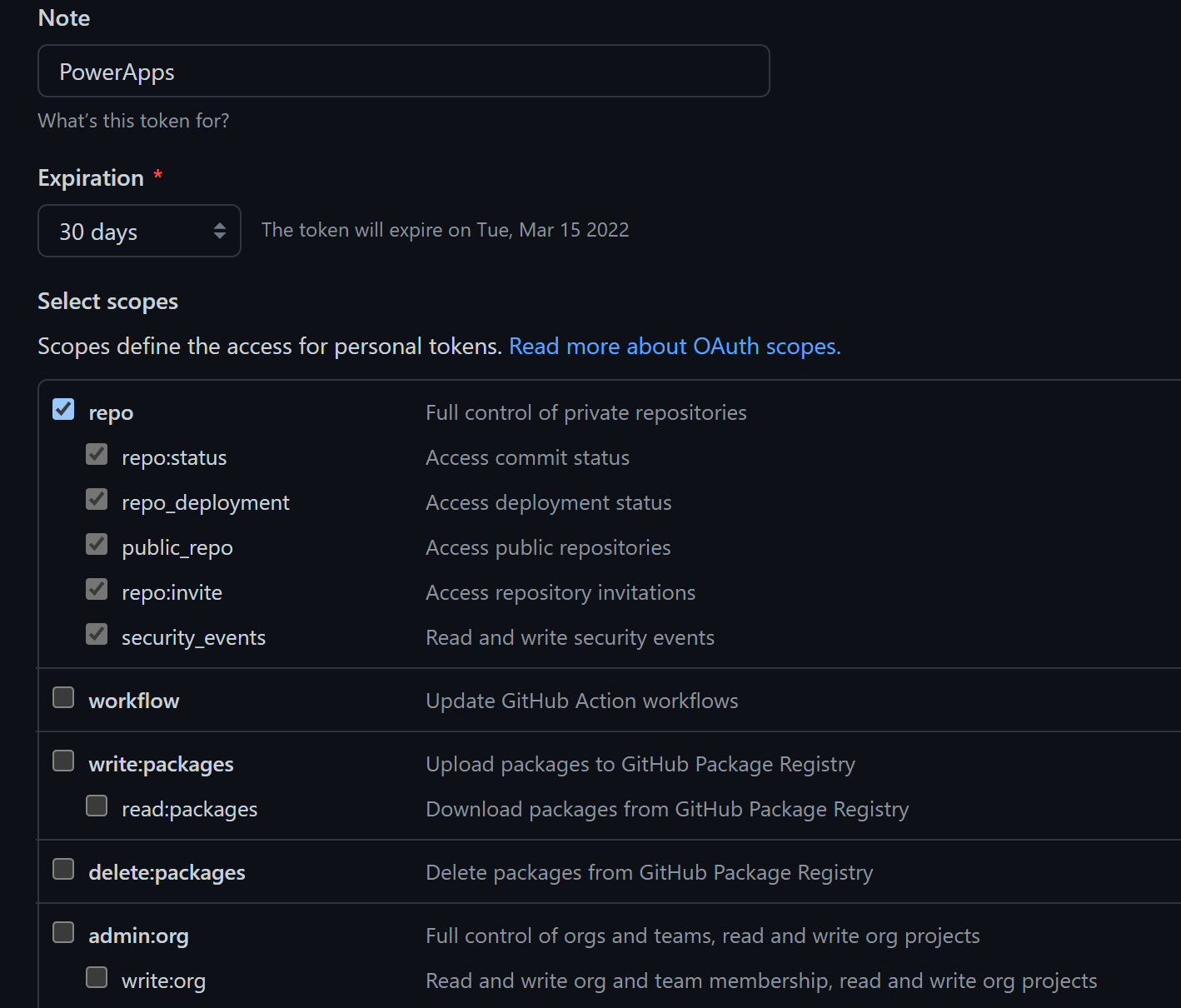This screenshot has height=1008, width=1181.
Task: Check the read:packages scope checkbox
Action: [x=97, y=806]
